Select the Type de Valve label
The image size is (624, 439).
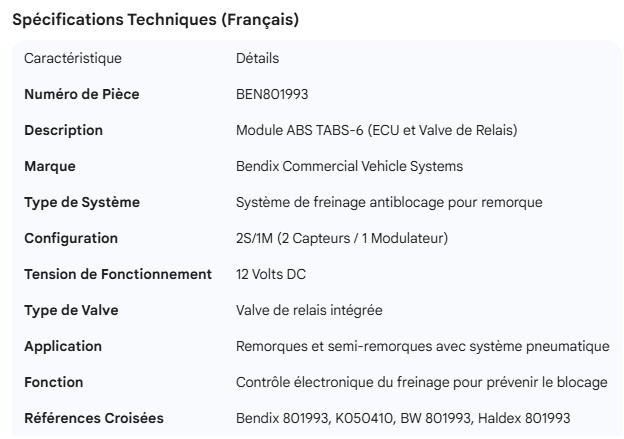click(71, 310)
